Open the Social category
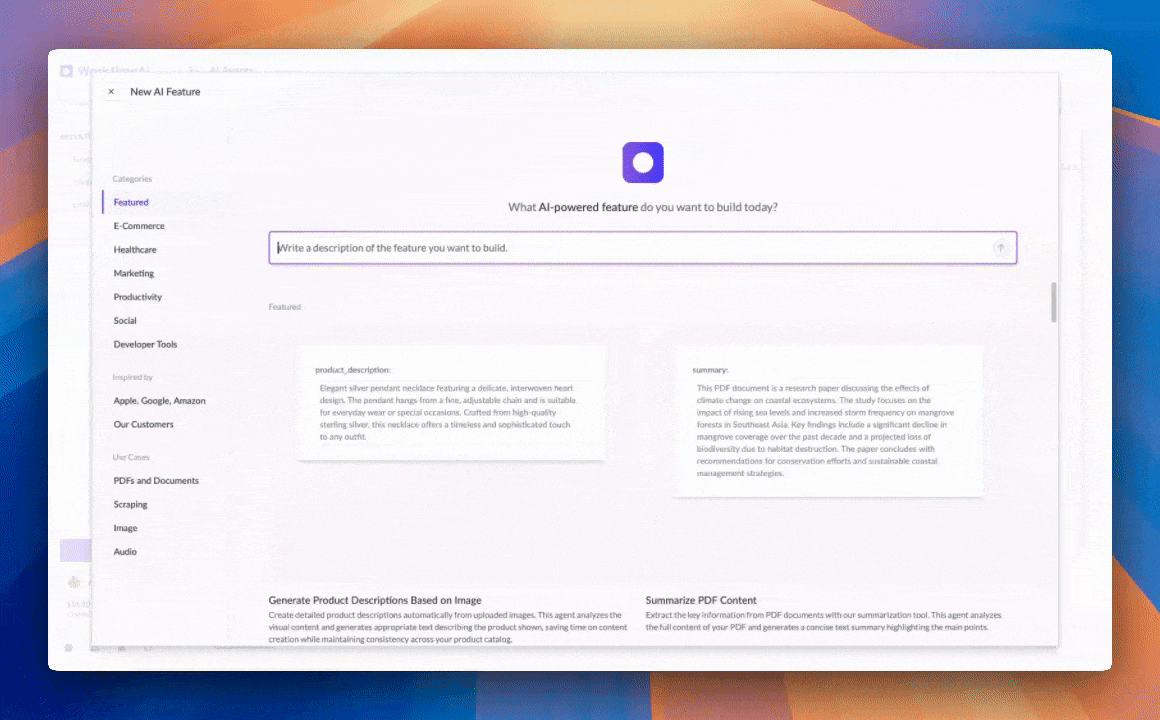This screenshot has height=720, width=1160. pyautogui.click(x=125, y=320)
